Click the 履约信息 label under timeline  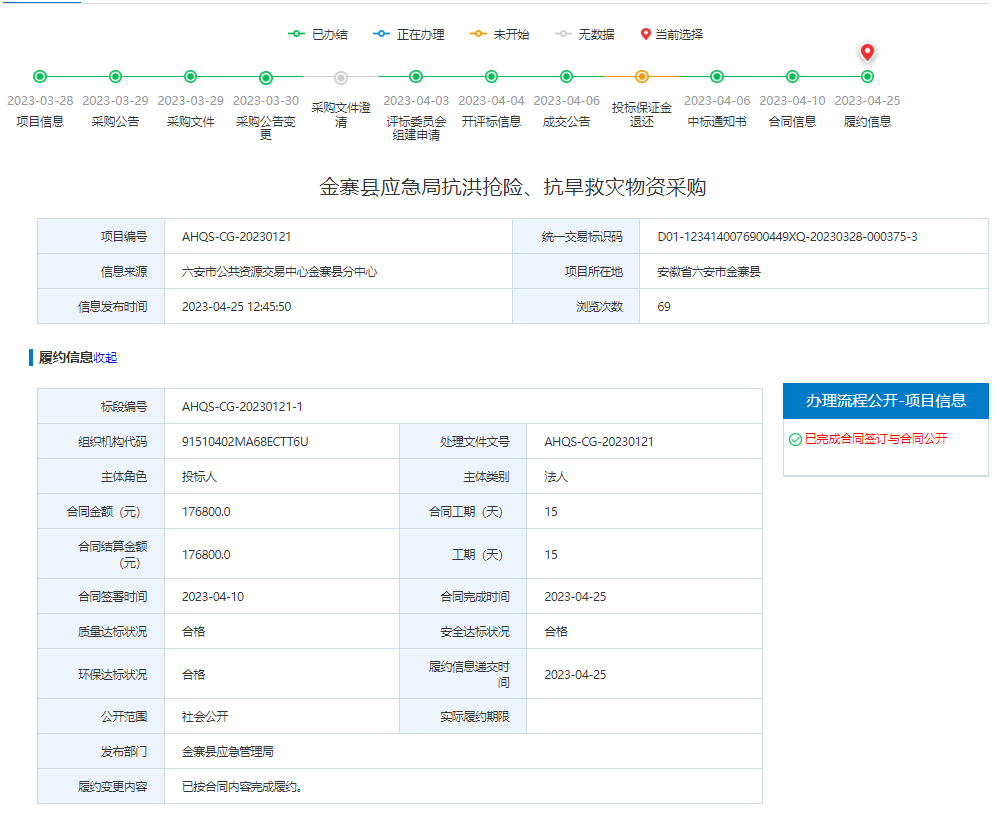[867, 122]
